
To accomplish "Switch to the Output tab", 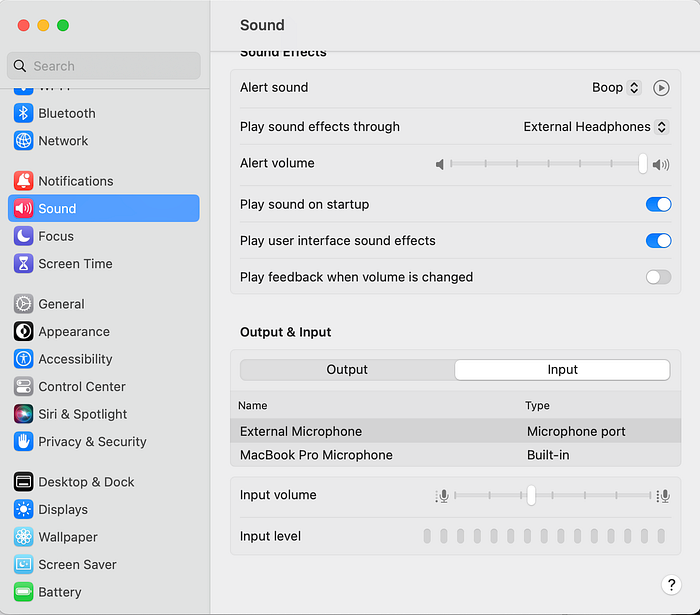I will click(347, 370).
